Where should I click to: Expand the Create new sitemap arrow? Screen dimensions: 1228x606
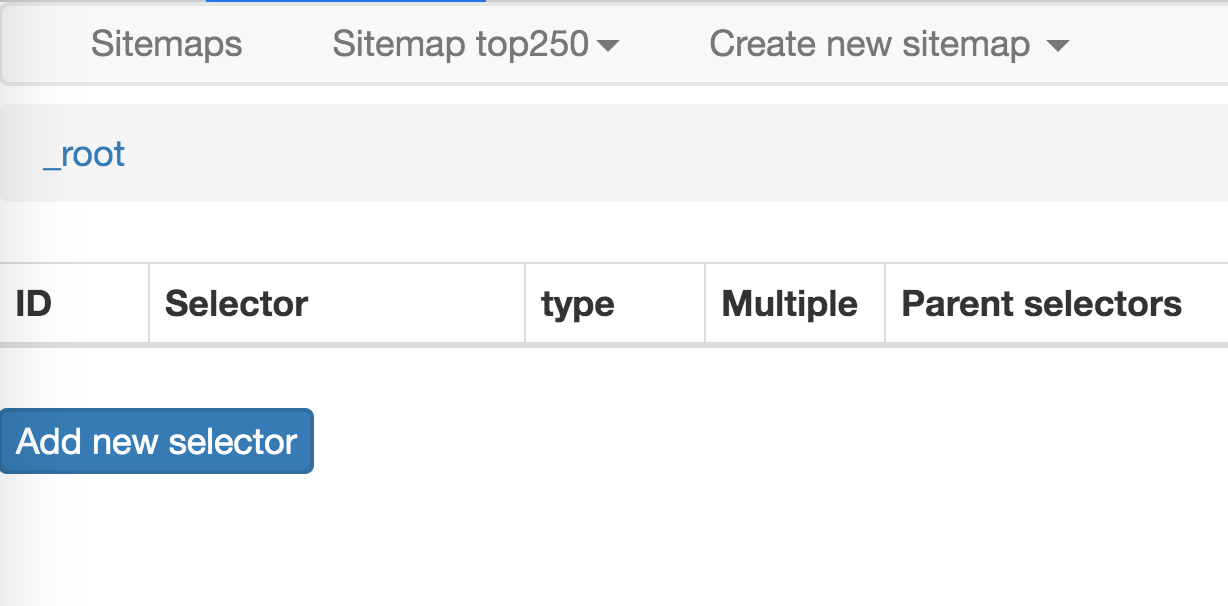click(x=1057, y=46)
